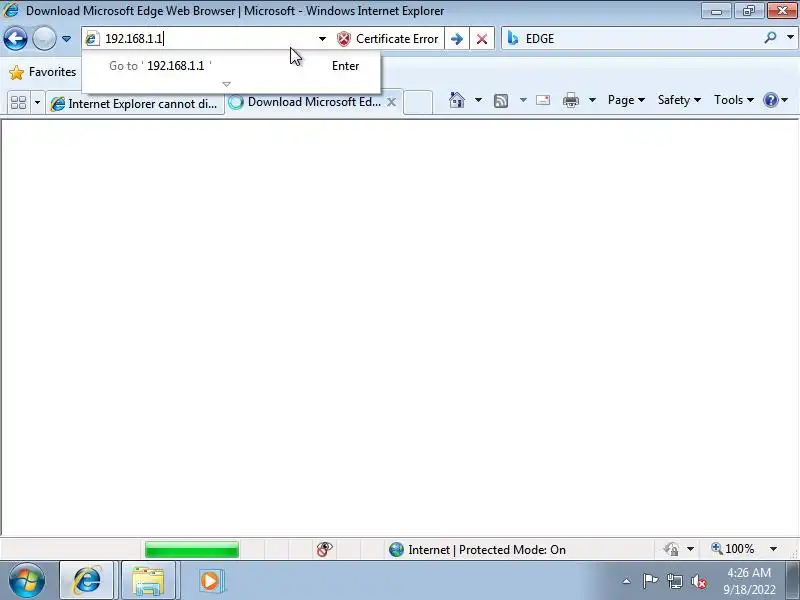Click the network tray icon
Image resolution: width=800 pixels, height=600 pixels.
675,581
